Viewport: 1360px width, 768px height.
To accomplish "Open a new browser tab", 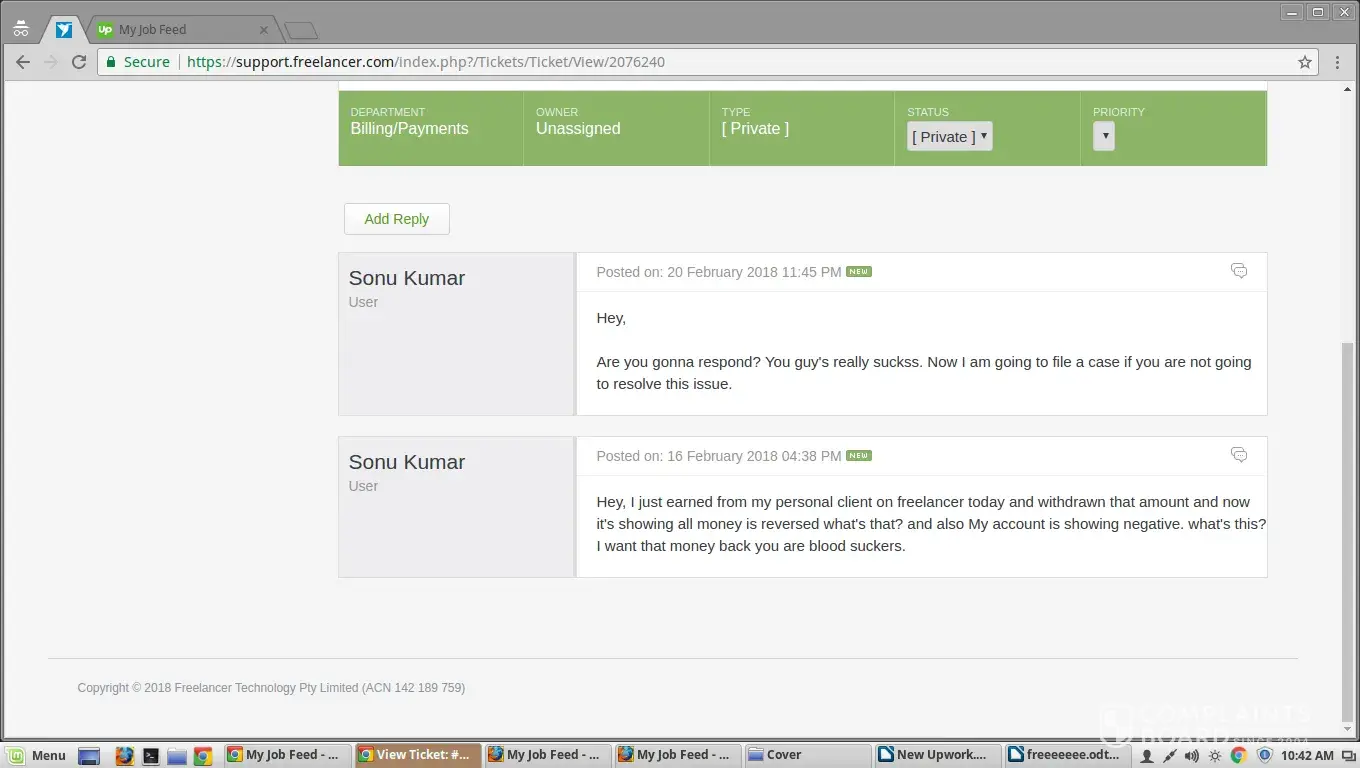I will [300, 30].
